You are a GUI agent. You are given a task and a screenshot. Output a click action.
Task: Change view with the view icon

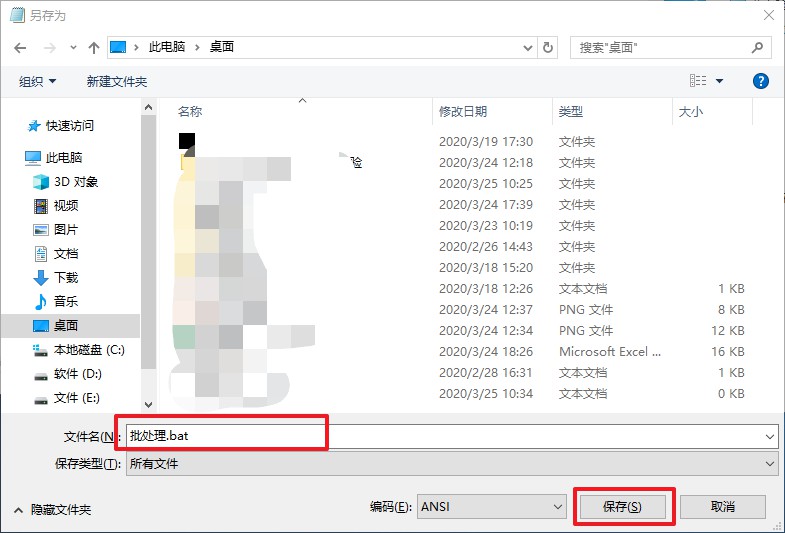[x=698, y=81]
